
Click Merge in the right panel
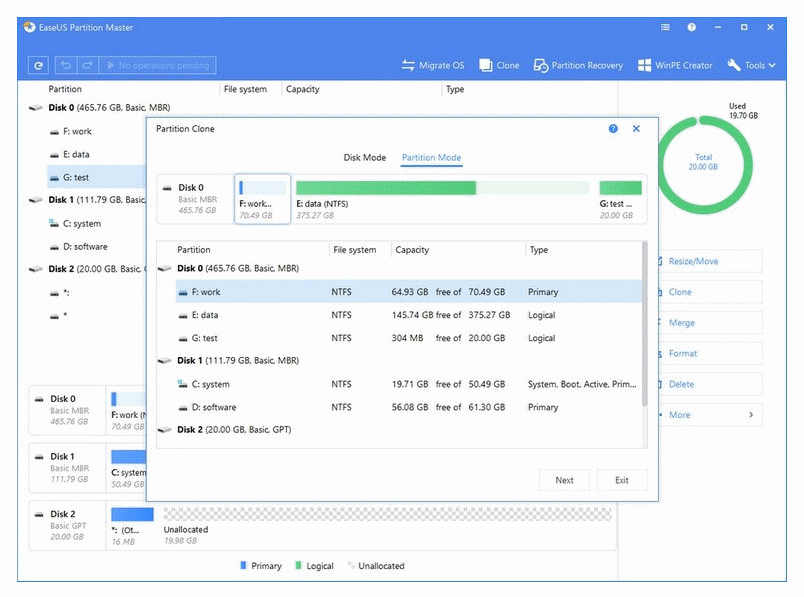(x=710, y=323)
